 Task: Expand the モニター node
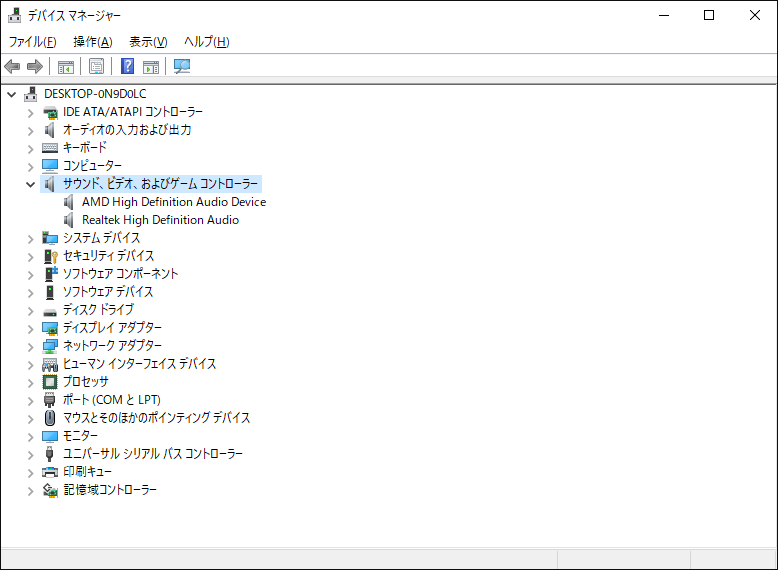[31, 437]
